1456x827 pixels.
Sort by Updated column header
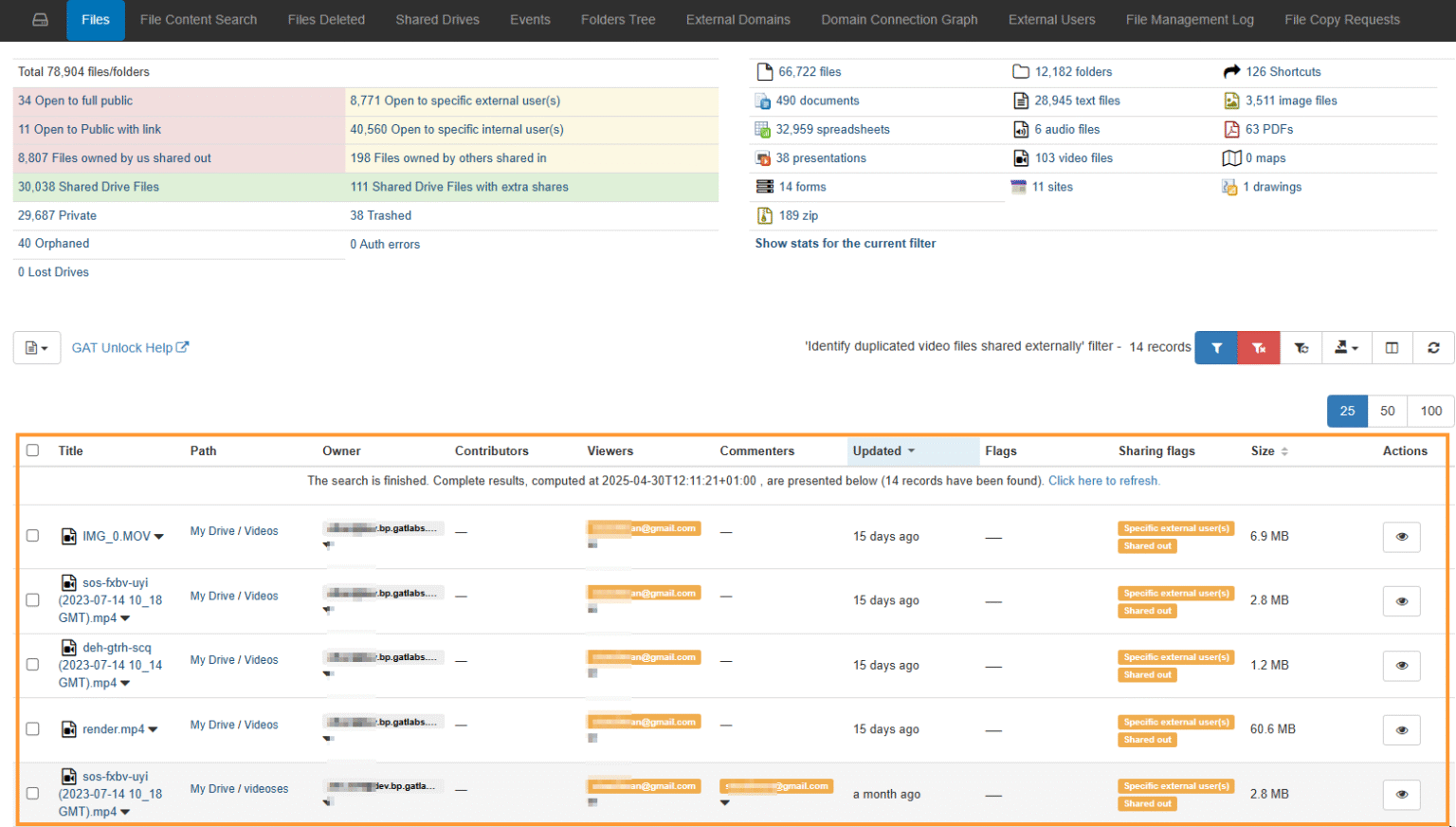point(883,451)
